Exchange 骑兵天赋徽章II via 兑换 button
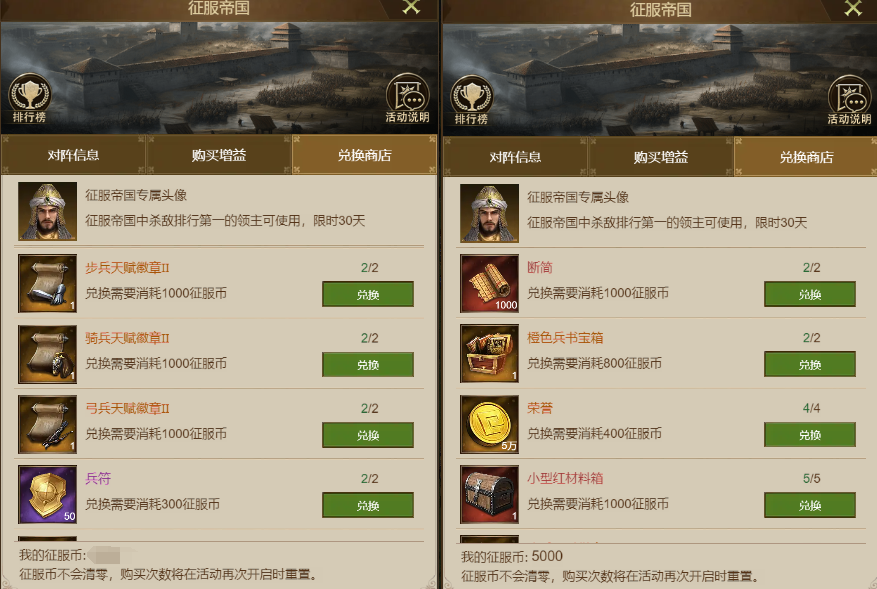The height and width of the screenshot is (589, 877). pos(368,365)
